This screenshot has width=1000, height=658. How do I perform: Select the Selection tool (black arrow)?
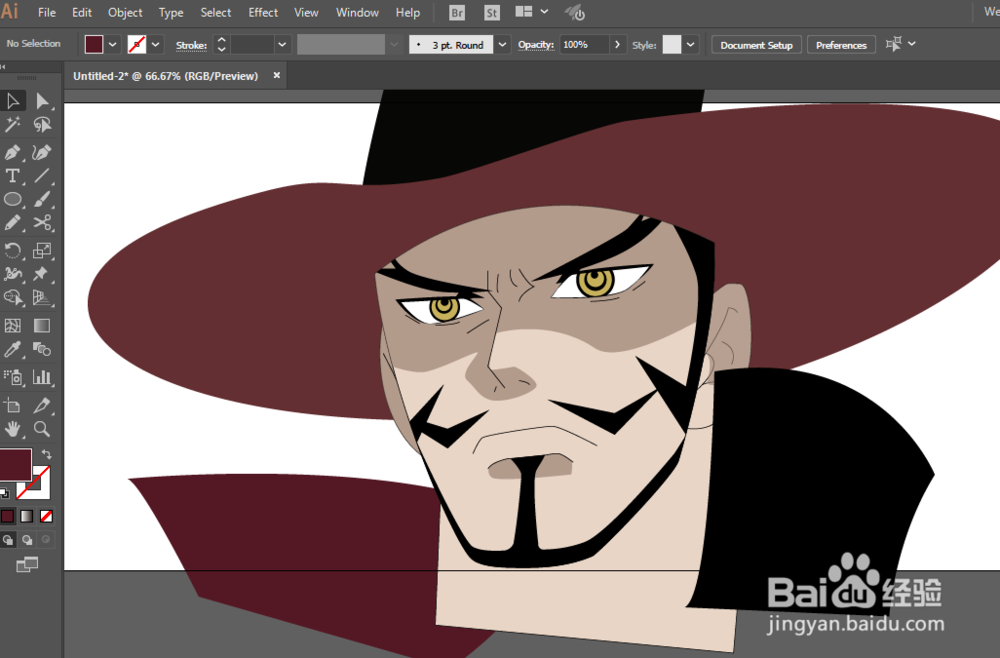pos(13,101)
